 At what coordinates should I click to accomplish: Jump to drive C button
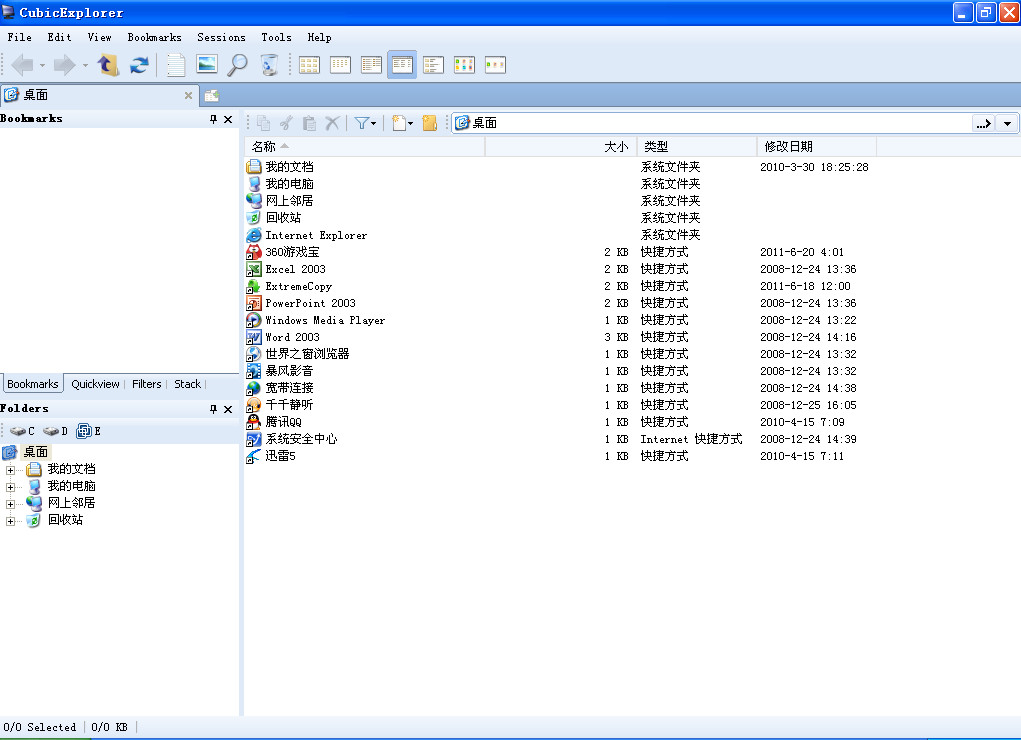click(22, 431)
